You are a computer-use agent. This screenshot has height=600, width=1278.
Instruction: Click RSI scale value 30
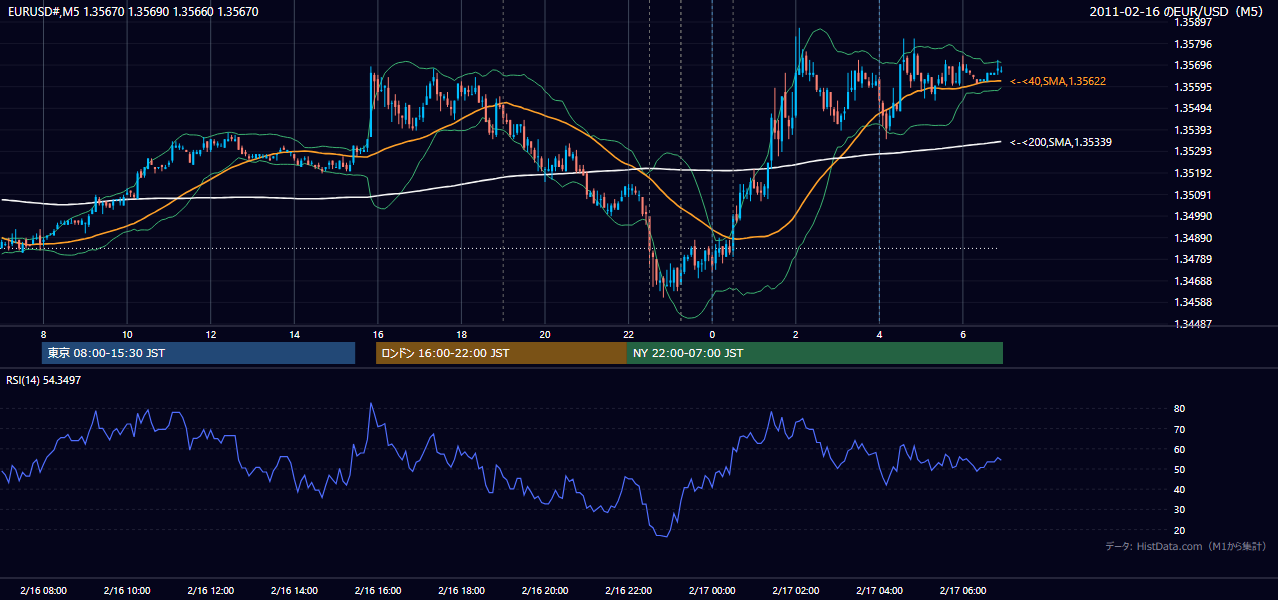pos(1180,510)
